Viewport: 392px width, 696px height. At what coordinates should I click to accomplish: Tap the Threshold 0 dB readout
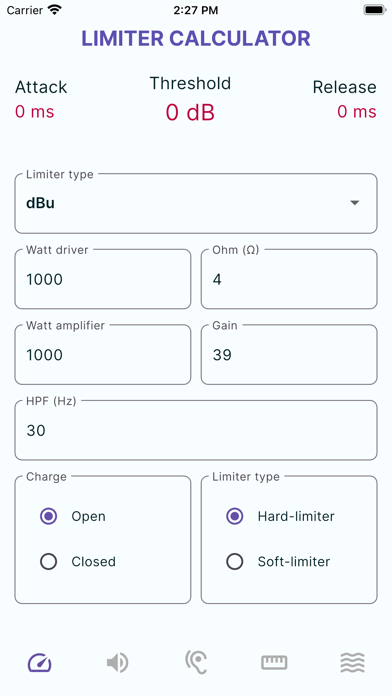[x=190, y=112]
